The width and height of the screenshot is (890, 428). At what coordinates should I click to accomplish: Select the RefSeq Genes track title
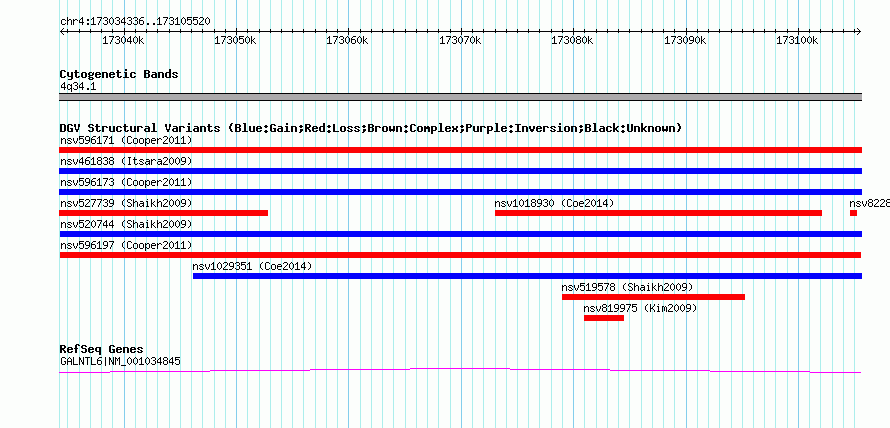pos(102,349)
